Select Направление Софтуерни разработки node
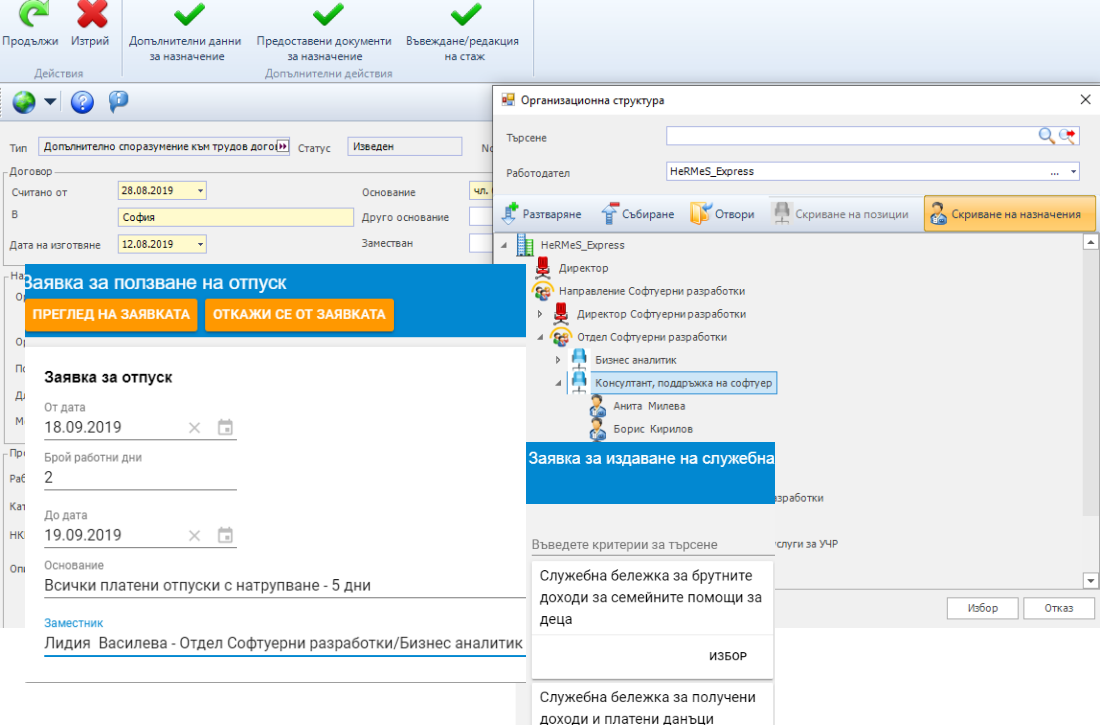Viewport: 1100px width, 725px height. 652,291
